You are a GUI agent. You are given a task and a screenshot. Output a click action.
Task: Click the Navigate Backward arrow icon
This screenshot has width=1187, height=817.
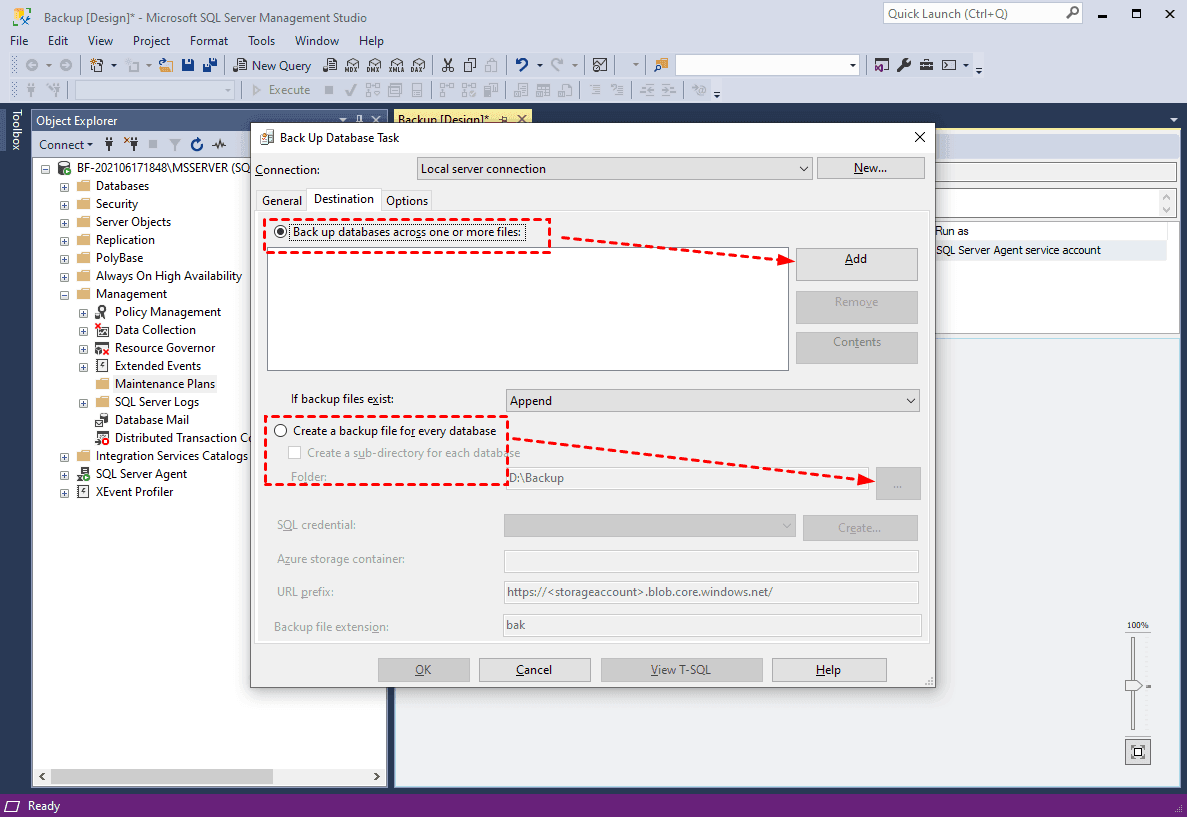pyautogui.click(x=32, y=65)
